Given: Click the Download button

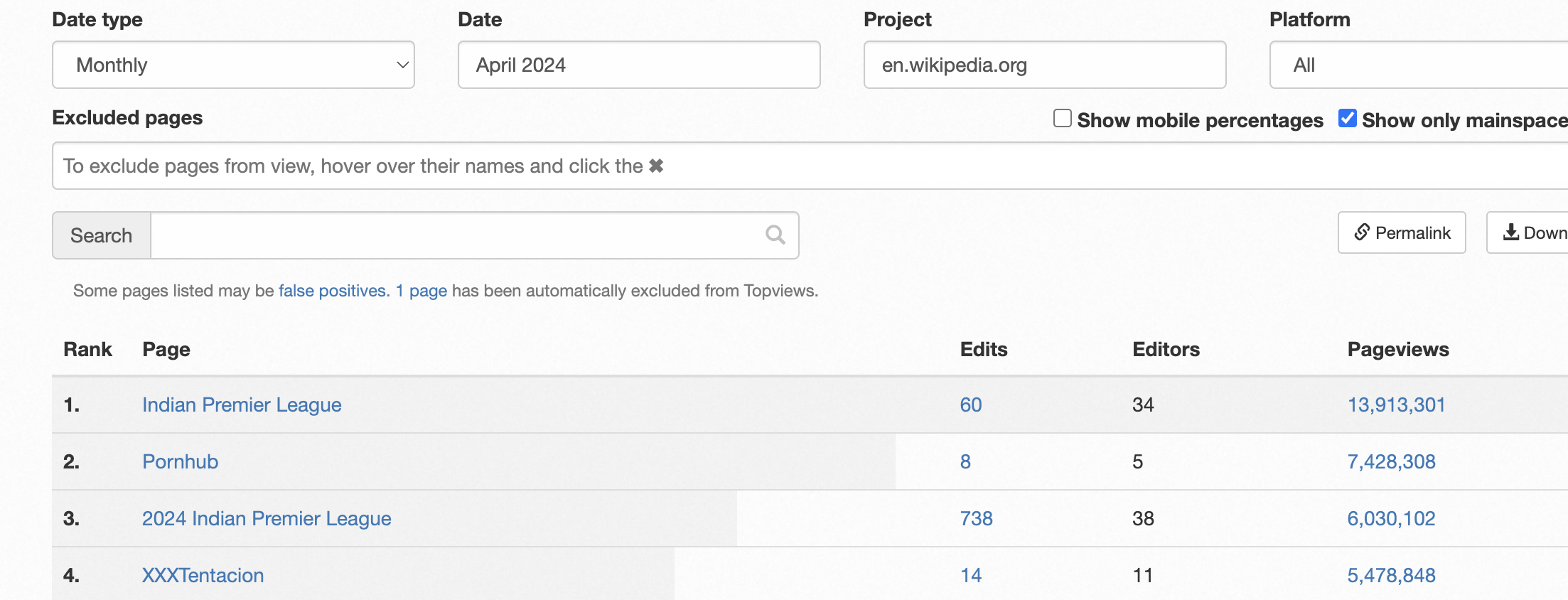Looking at the screenshot, I should click(x=1527, y=232).
